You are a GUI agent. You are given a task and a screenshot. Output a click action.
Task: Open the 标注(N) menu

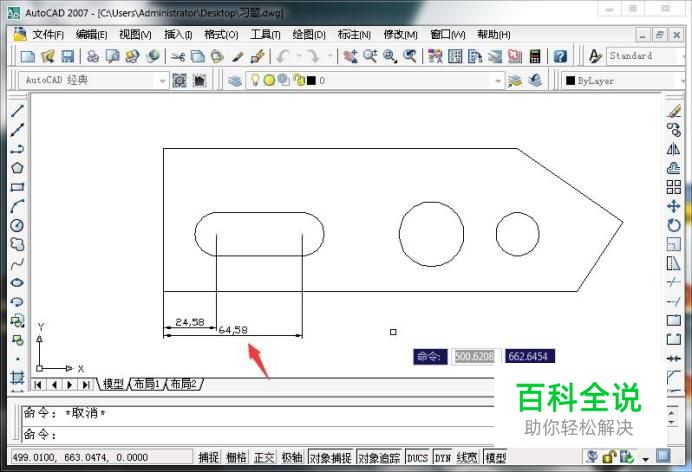tap(354, 34)
